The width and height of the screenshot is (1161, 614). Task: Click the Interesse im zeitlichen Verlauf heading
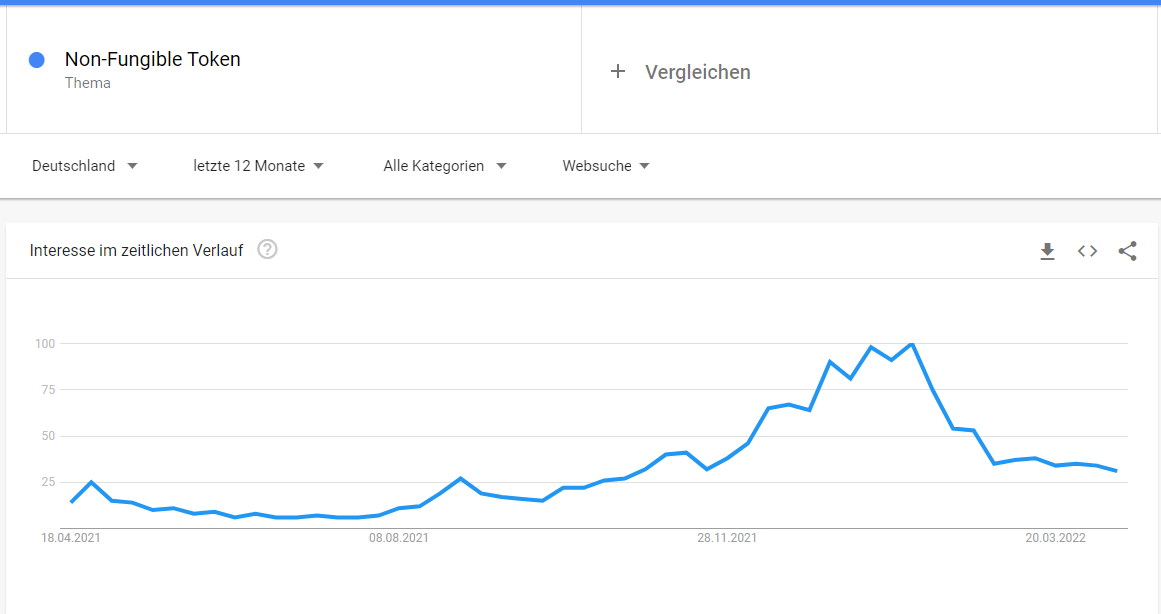click(x=136, y=250)
